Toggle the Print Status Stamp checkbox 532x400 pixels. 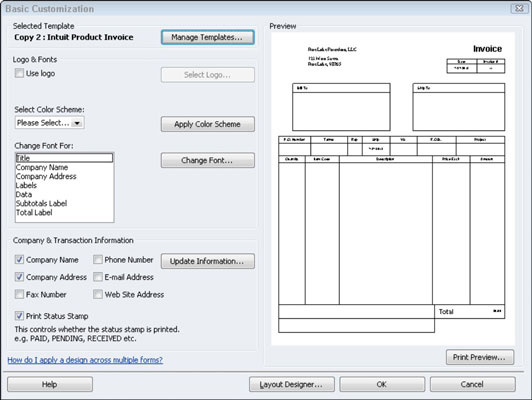(19, 316)
